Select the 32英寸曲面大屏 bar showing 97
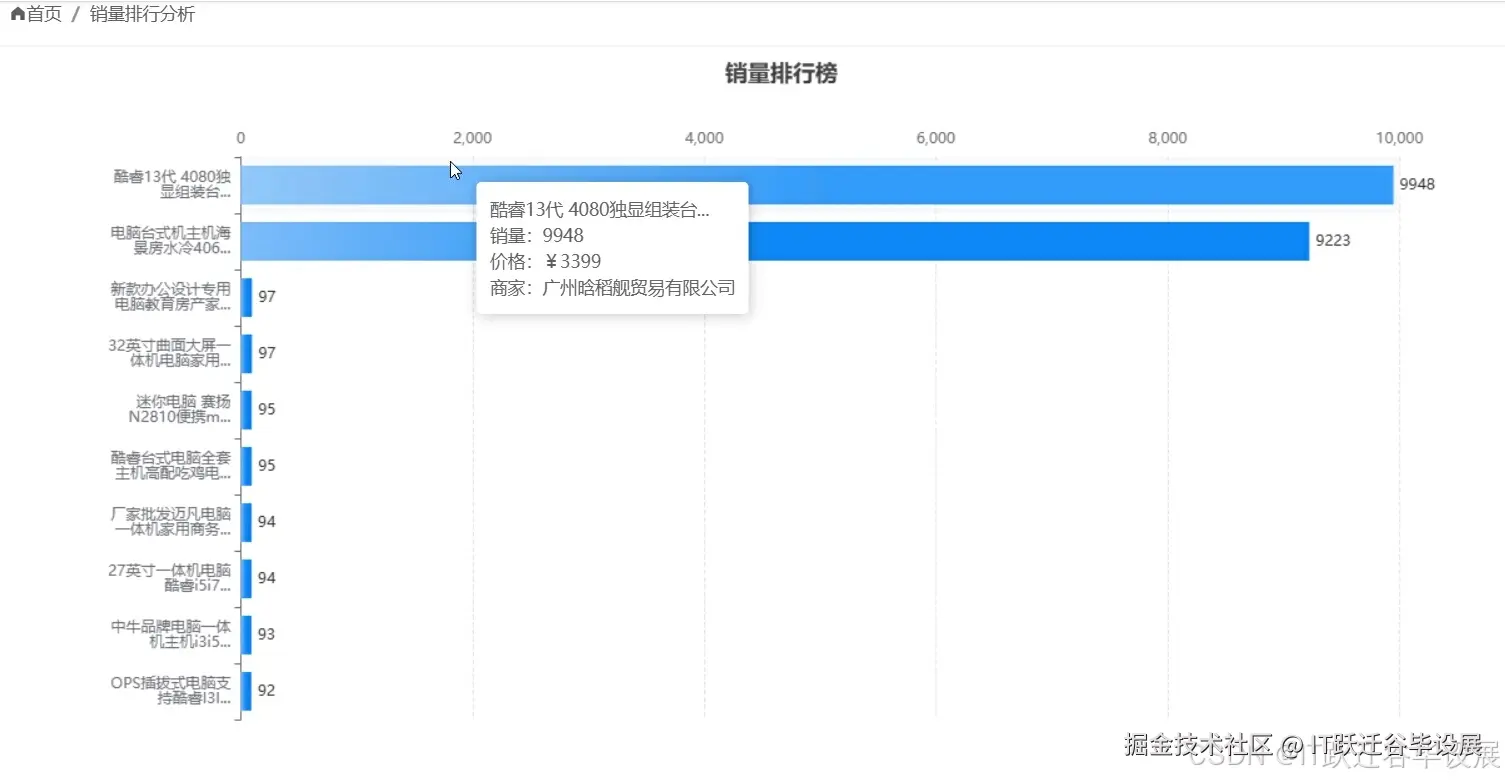Image resolution: width=1505 pixels, height=781 pixels. [247, 353]
